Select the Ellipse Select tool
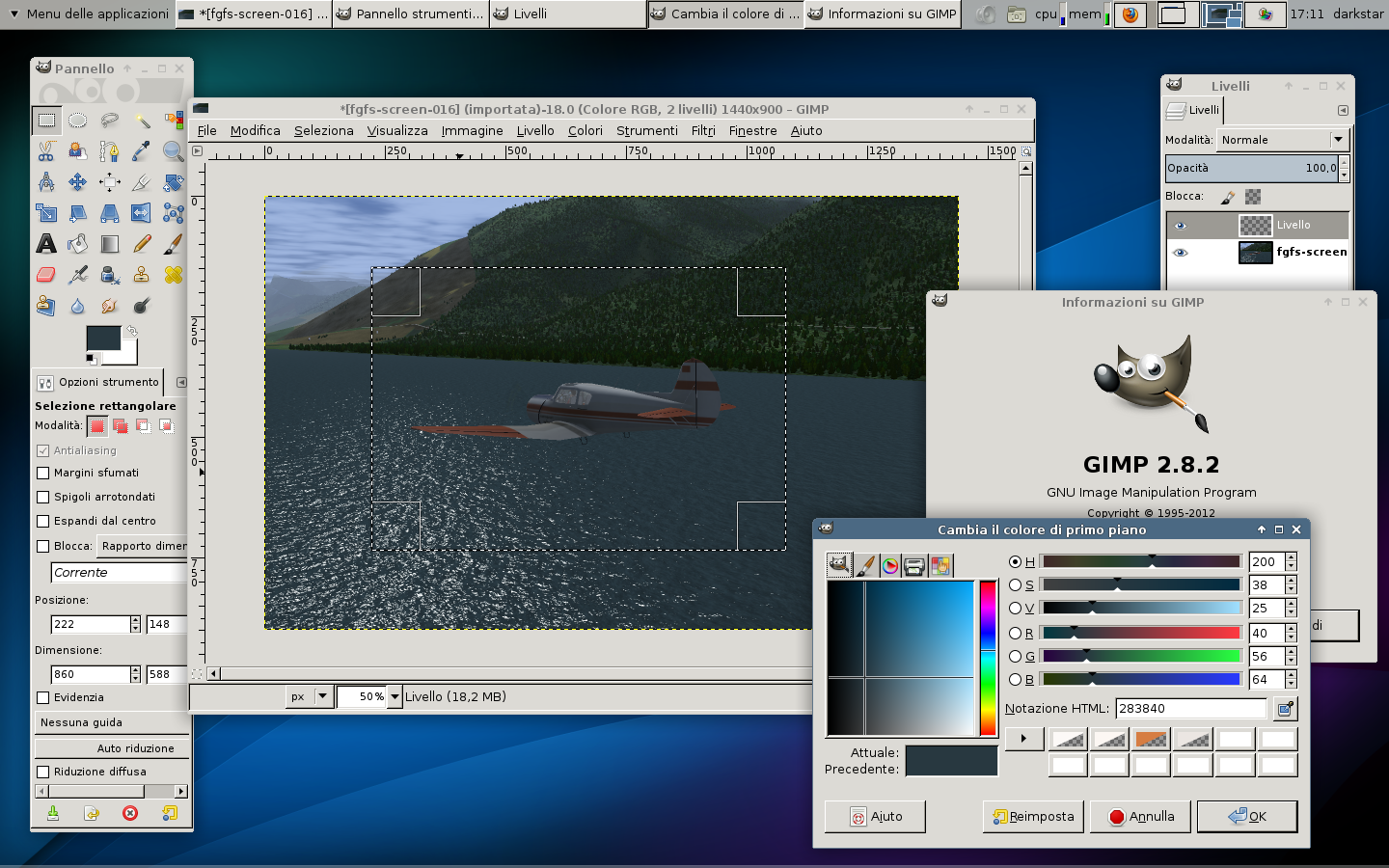Viewport: 1389px width, 868px height. coord(78,121)
